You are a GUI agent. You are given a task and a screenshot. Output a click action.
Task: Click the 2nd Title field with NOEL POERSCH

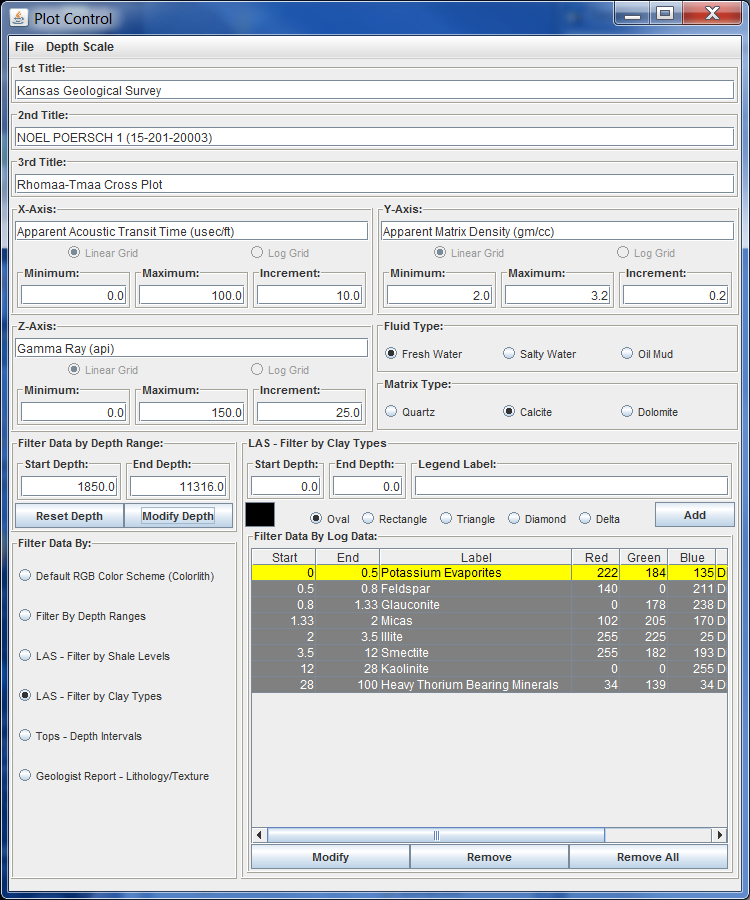click(374, 137)
